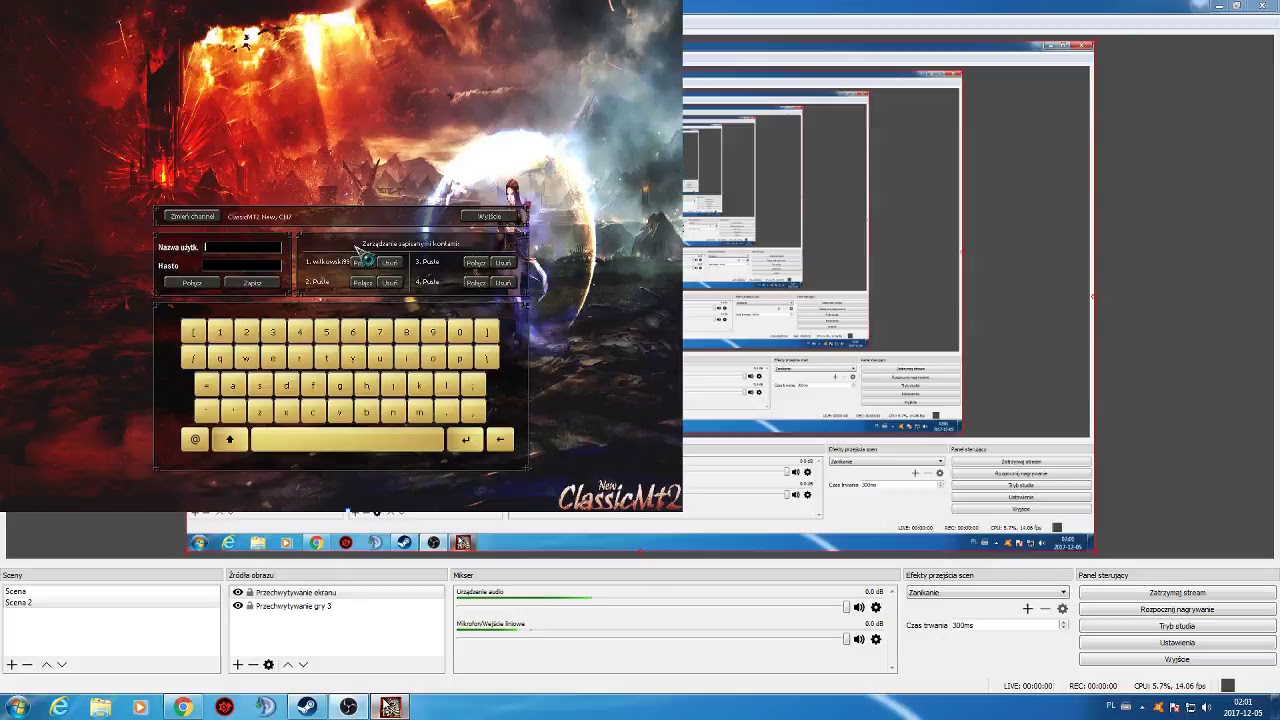This screenshot has width=1280, height=720.
Task: Toggle lock on Przechwytywanie gry 3 source
Action: pos(250,606)
